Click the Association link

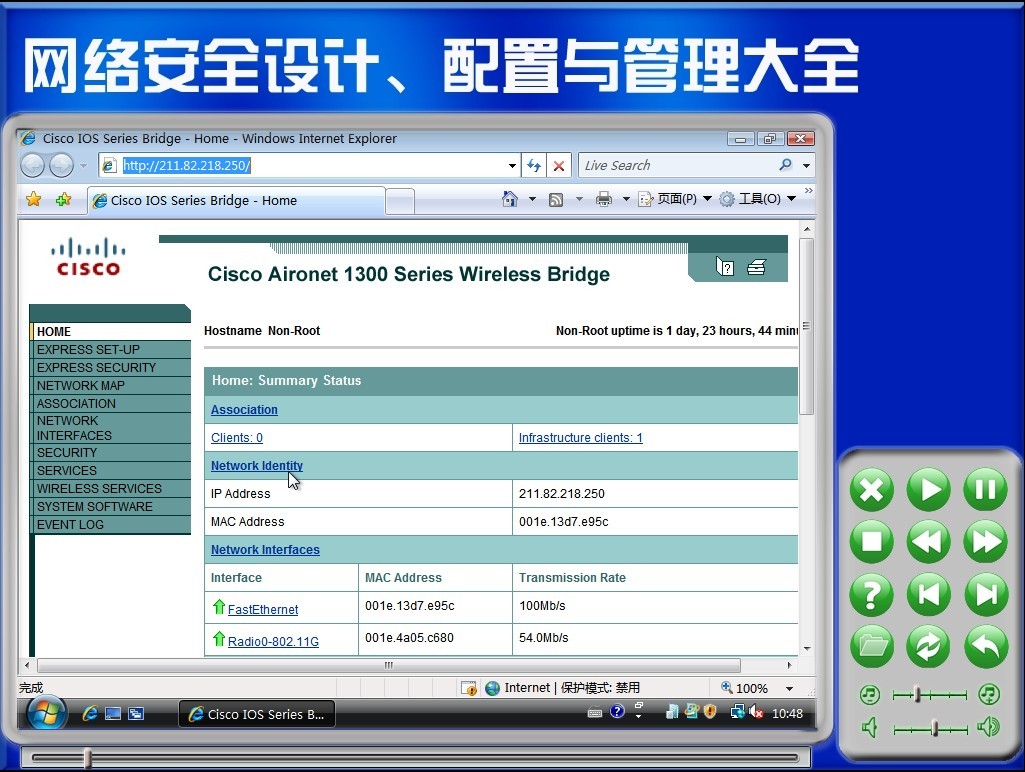(244, 410)
